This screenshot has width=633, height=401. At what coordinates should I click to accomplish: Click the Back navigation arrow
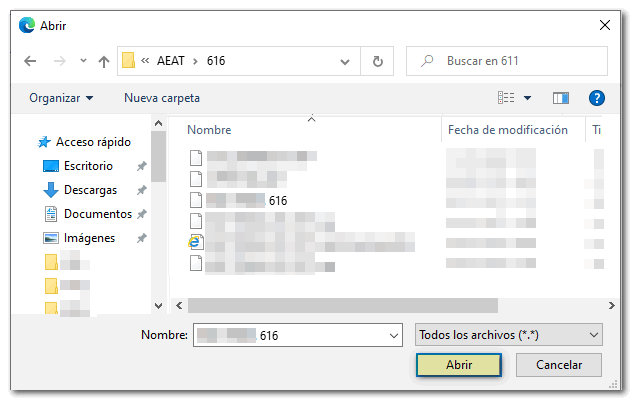(x=30, y=61)
